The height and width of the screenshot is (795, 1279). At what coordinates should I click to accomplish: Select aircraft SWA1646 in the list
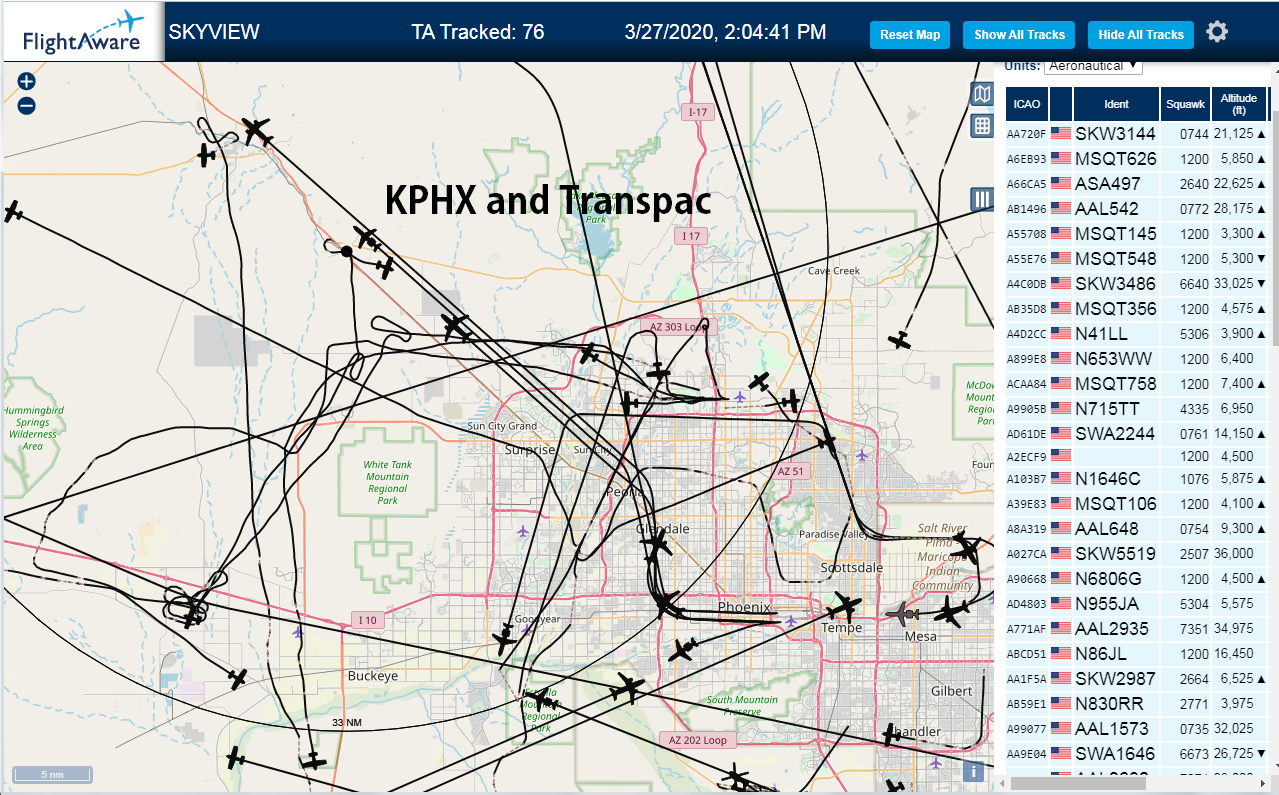click(1115, 754)
